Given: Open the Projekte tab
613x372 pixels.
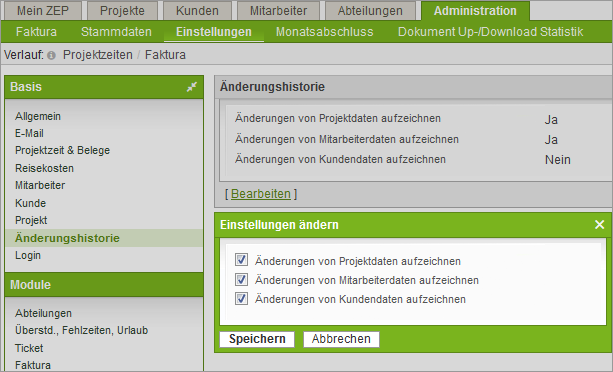Looking at the screenshot, I should point(122,11).
